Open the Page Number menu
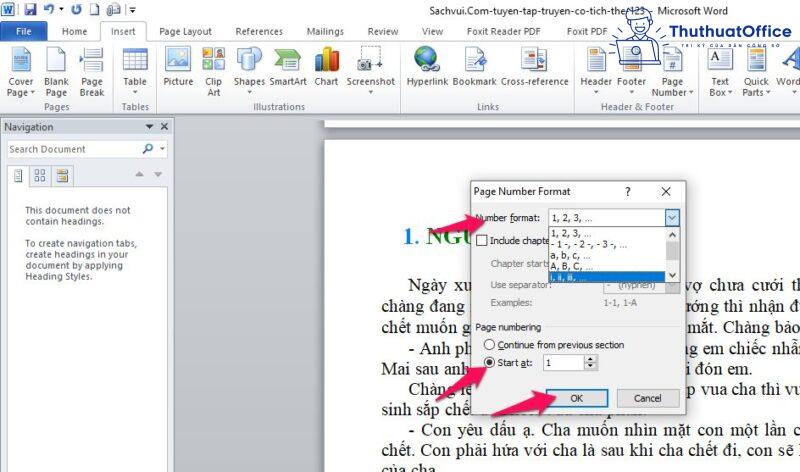Image resolution: width=800 pixels, height=472 pixels. [672, 71]
